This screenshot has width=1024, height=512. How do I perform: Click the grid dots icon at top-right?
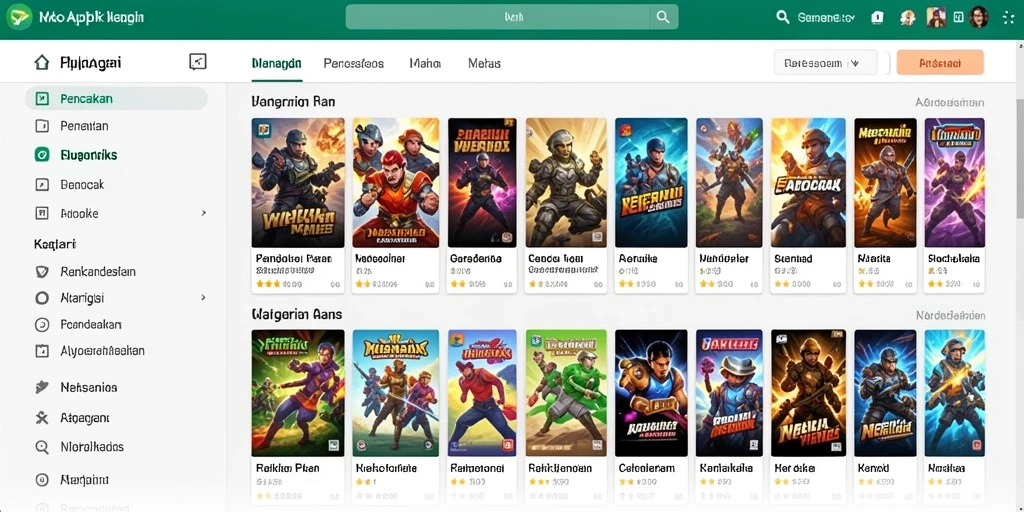point(1008,18)
